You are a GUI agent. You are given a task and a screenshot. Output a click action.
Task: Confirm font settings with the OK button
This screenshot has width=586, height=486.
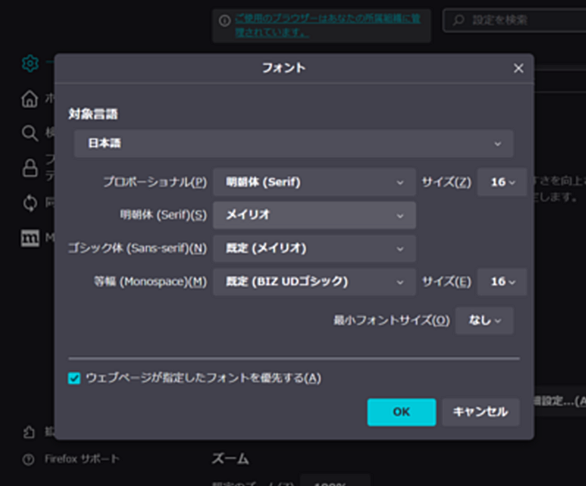(x=401, y=412)
